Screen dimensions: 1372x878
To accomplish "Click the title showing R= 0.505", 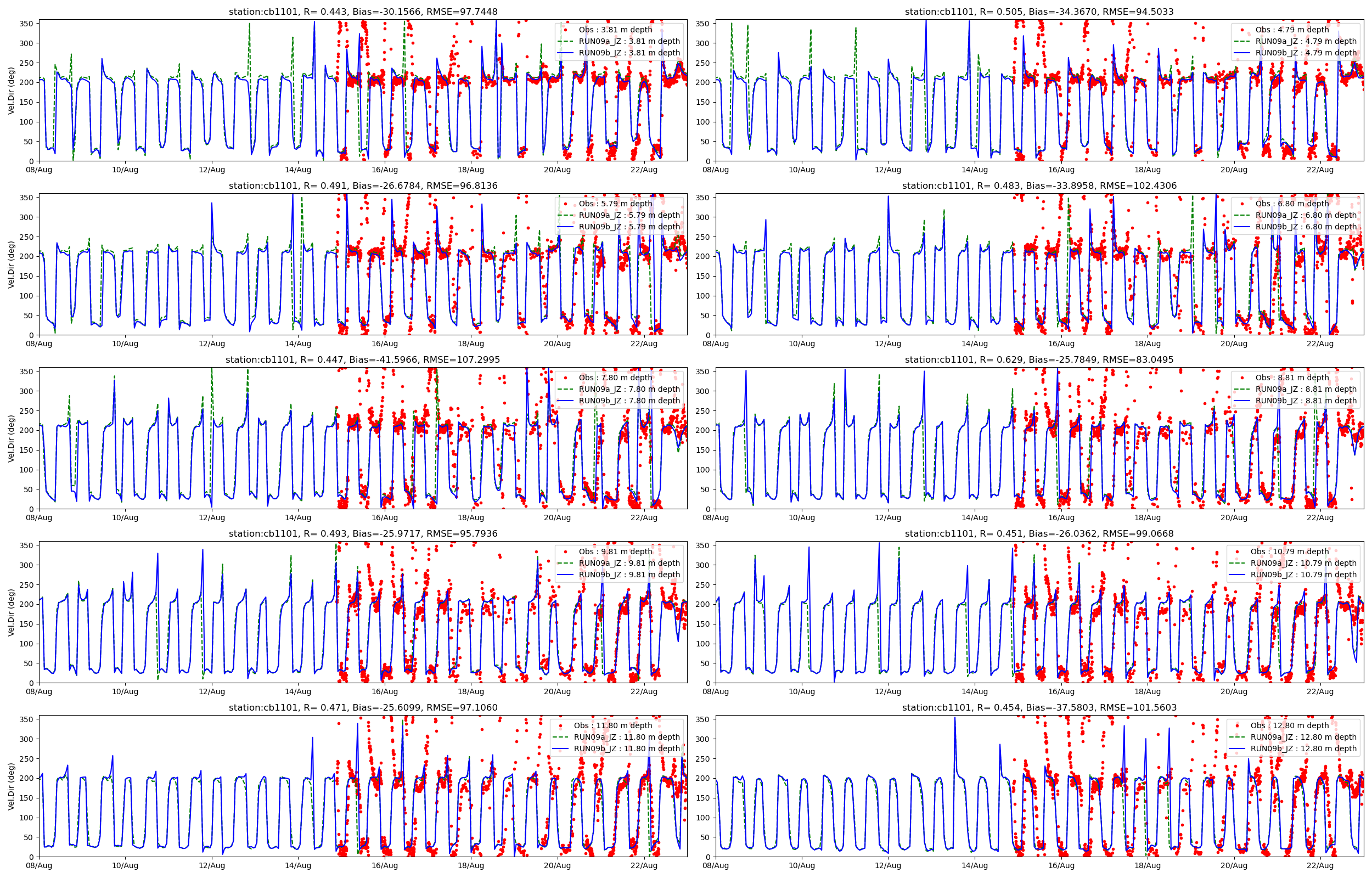I will (1038, 12).
